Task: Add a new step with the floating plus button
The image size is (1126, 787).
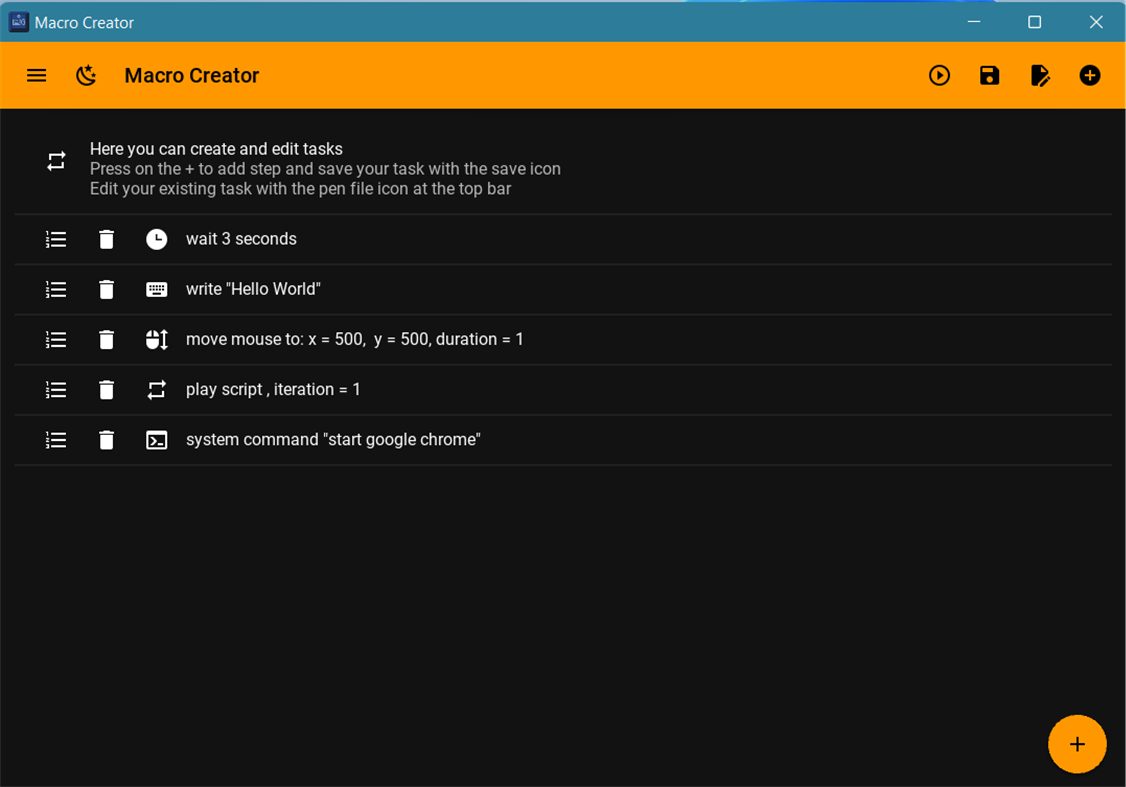Action: coord(1077,744)
